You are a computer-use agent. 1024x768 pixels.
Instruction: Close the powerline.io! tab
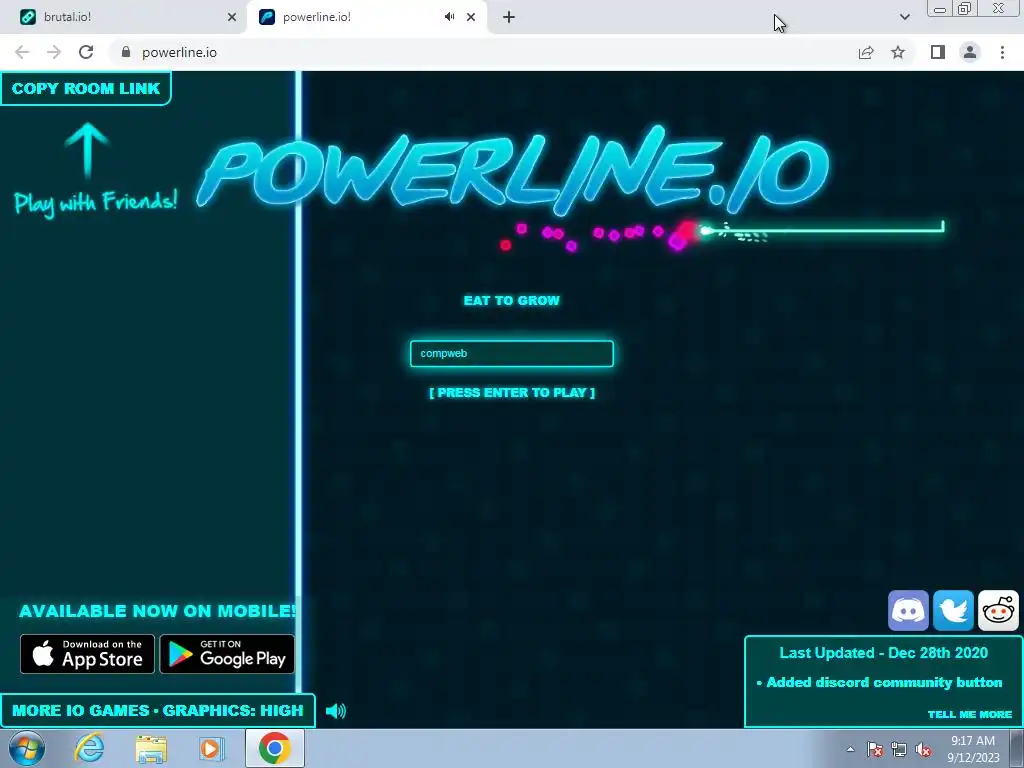(471, 17)
